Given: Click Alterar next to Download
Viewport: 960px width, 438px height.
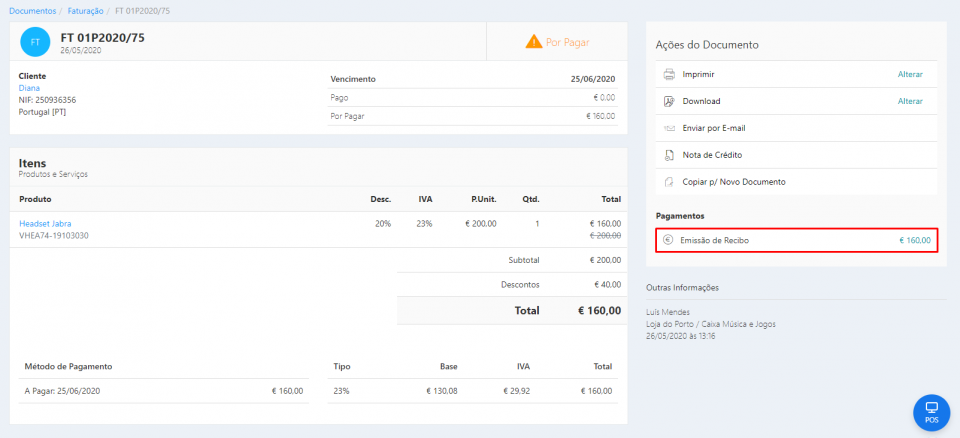Looking at the screenshot, I should [x=910, y=101].
